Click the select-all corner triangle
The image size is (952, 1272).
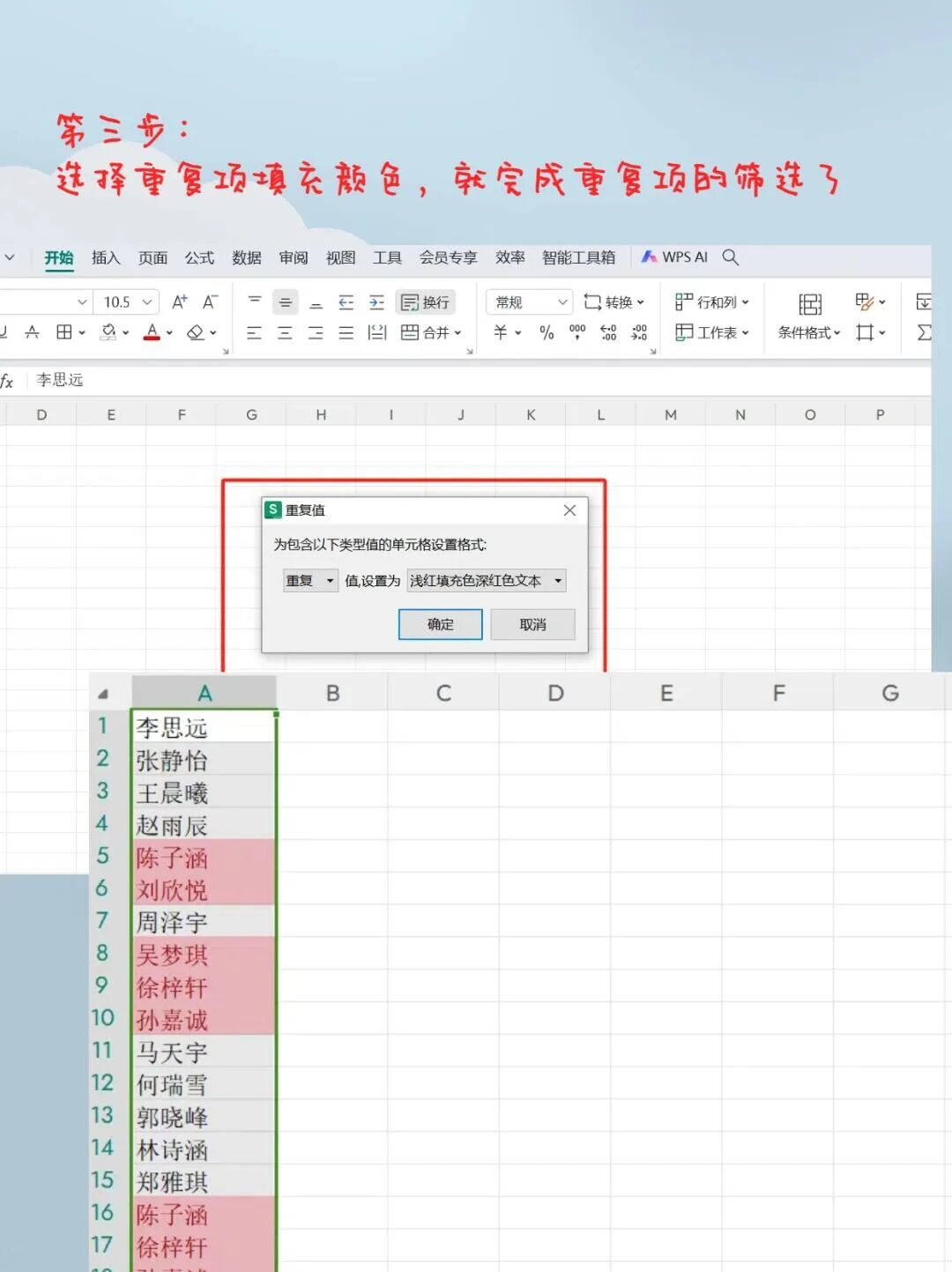(x=103, y=694)
